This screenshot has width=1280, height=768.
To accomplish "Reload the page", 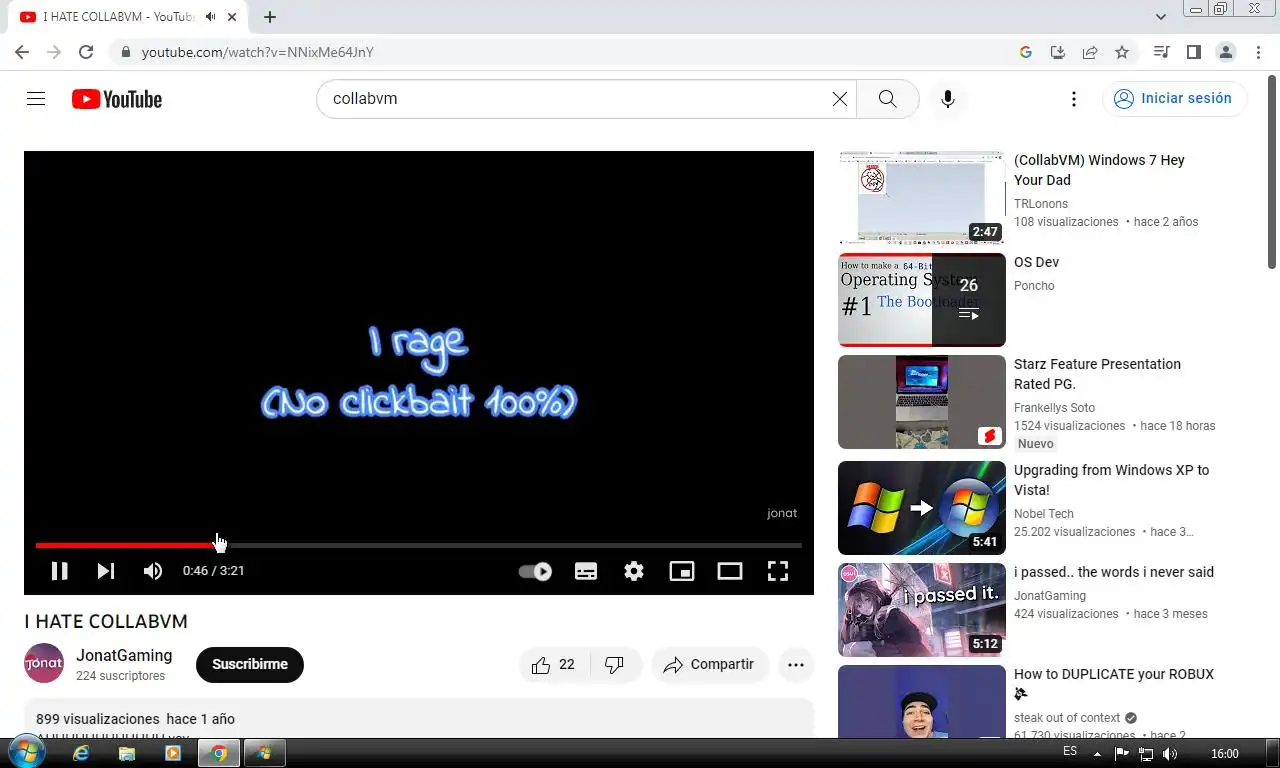I will pos(86,52).
